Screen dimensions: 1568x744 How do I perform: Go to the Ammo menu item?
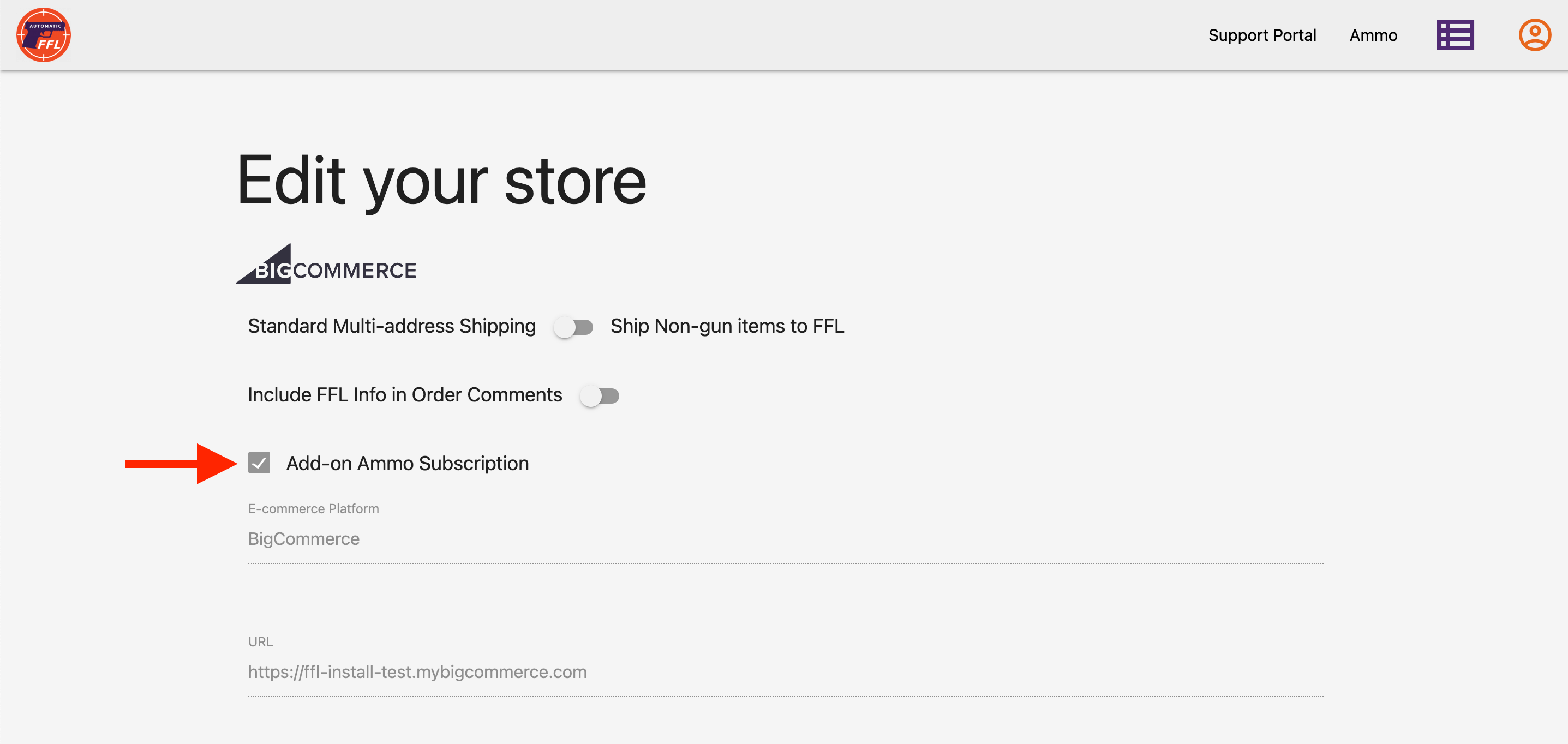(x=1373, y=35)
